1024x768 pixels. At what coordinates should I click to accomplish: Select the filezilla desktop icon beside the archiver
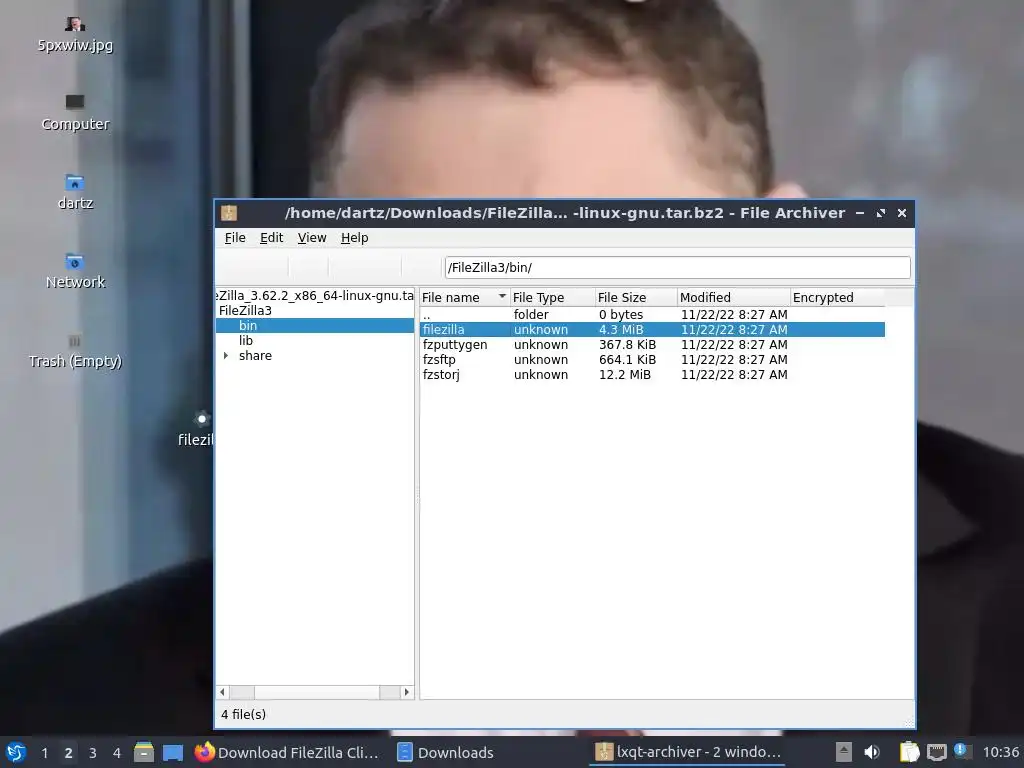pos(196,429)
